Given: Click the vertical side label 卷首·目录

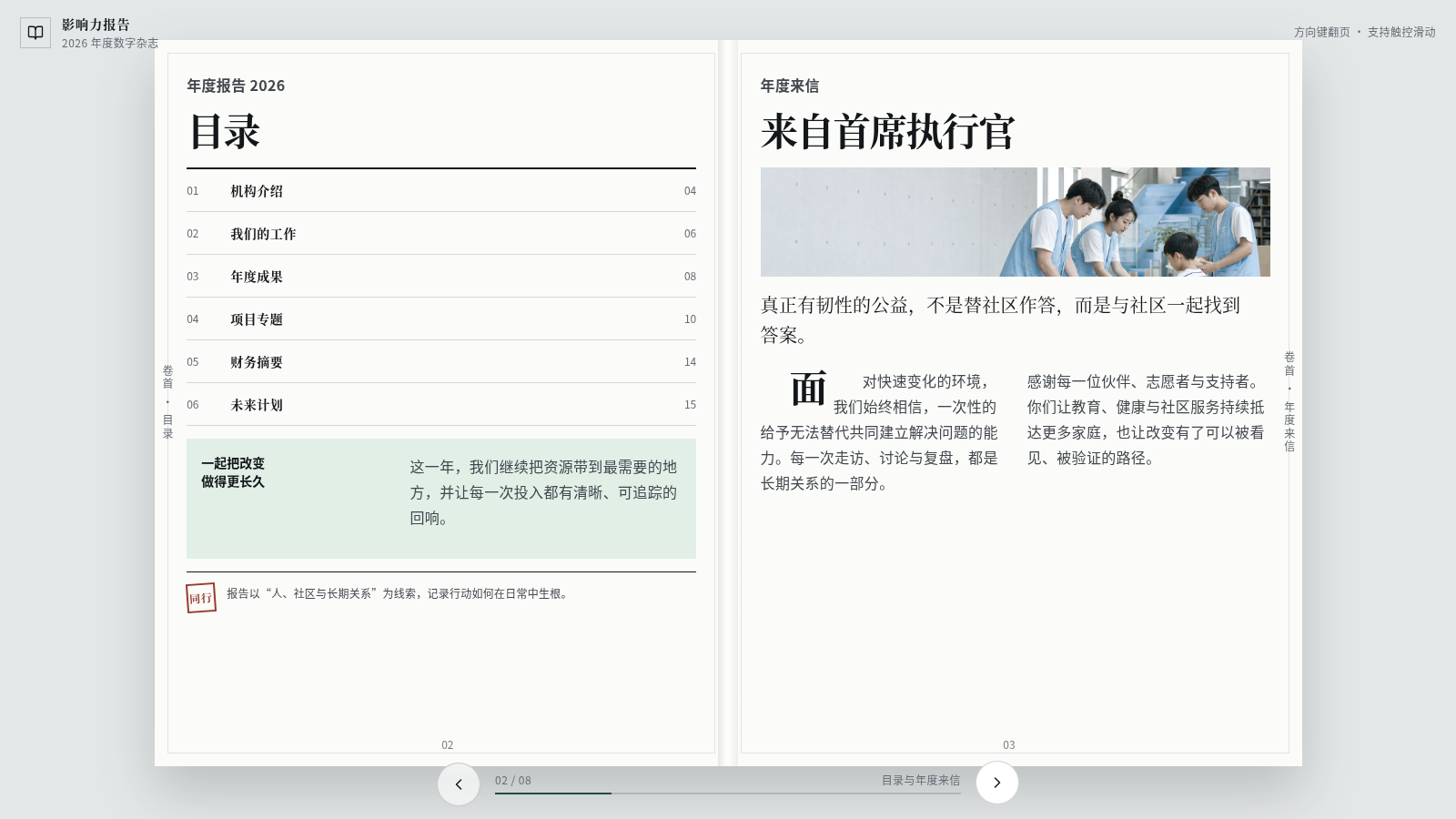Looking at the screenshot, I should (x=167, y=402).
